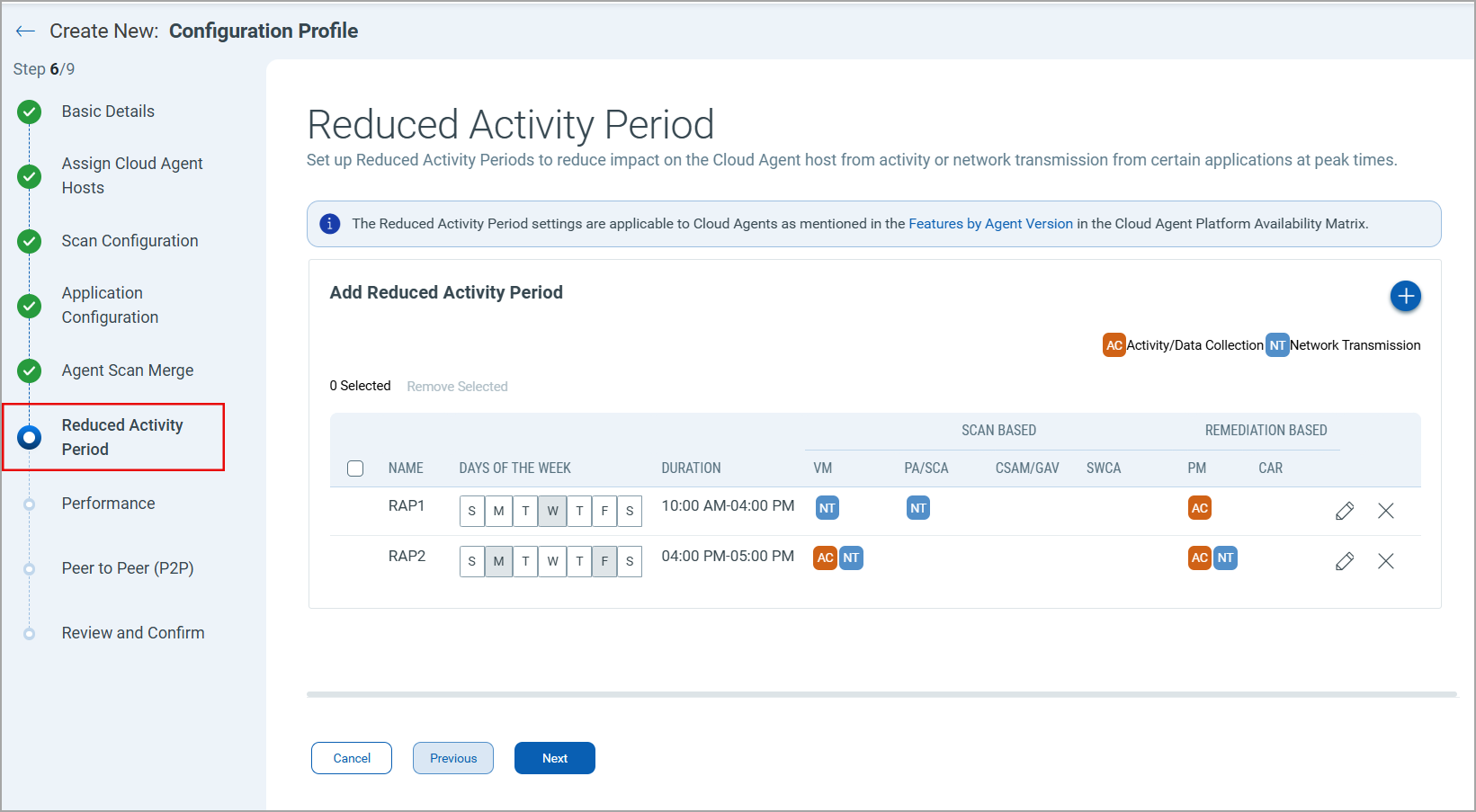Go to the Review and Confirm step
The image size is (1476, 812).
click(132, 632)
